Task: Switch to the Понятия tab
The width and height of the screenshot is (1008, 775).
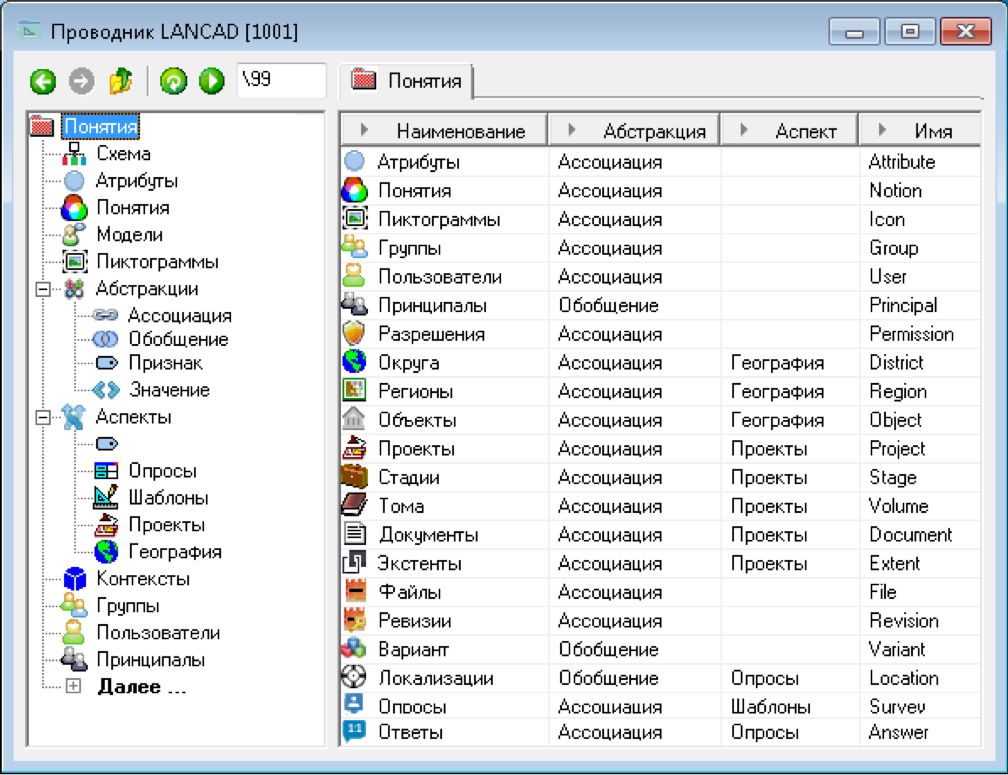Action: click(407, 81)
